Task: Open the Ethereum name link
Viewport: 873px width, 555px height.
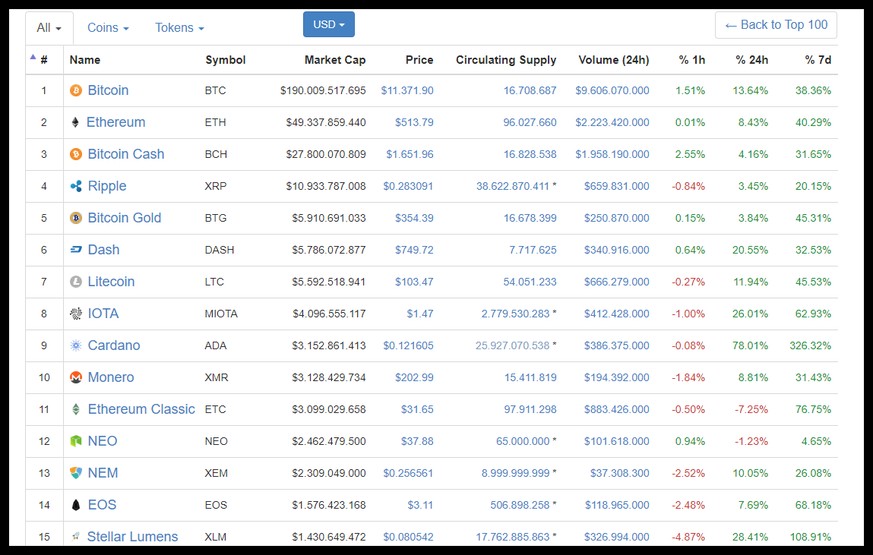Action: 116,122
